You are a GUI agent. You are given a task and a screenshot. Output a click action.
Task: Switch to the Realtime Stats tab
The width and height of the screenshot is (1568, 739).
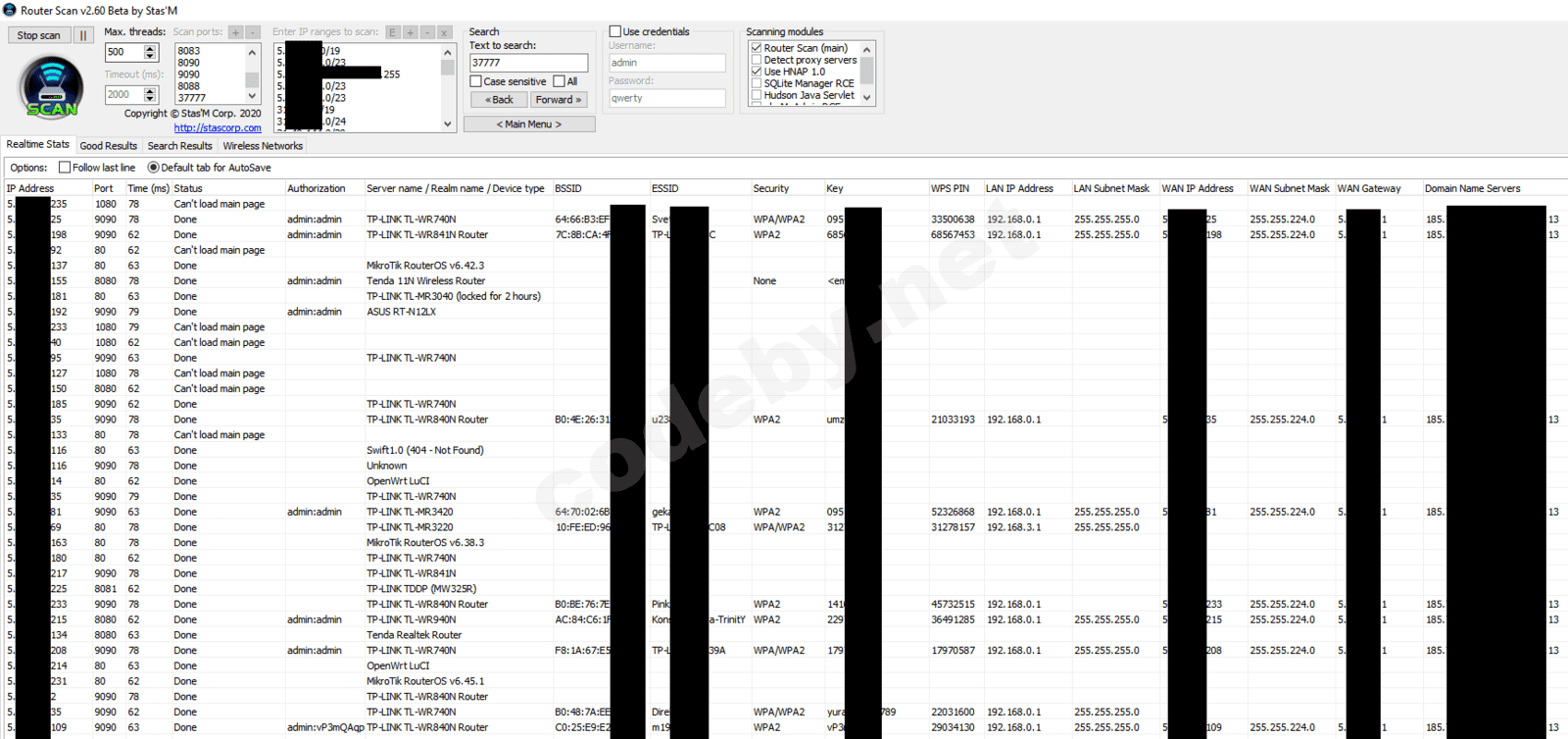coord(38,144)
